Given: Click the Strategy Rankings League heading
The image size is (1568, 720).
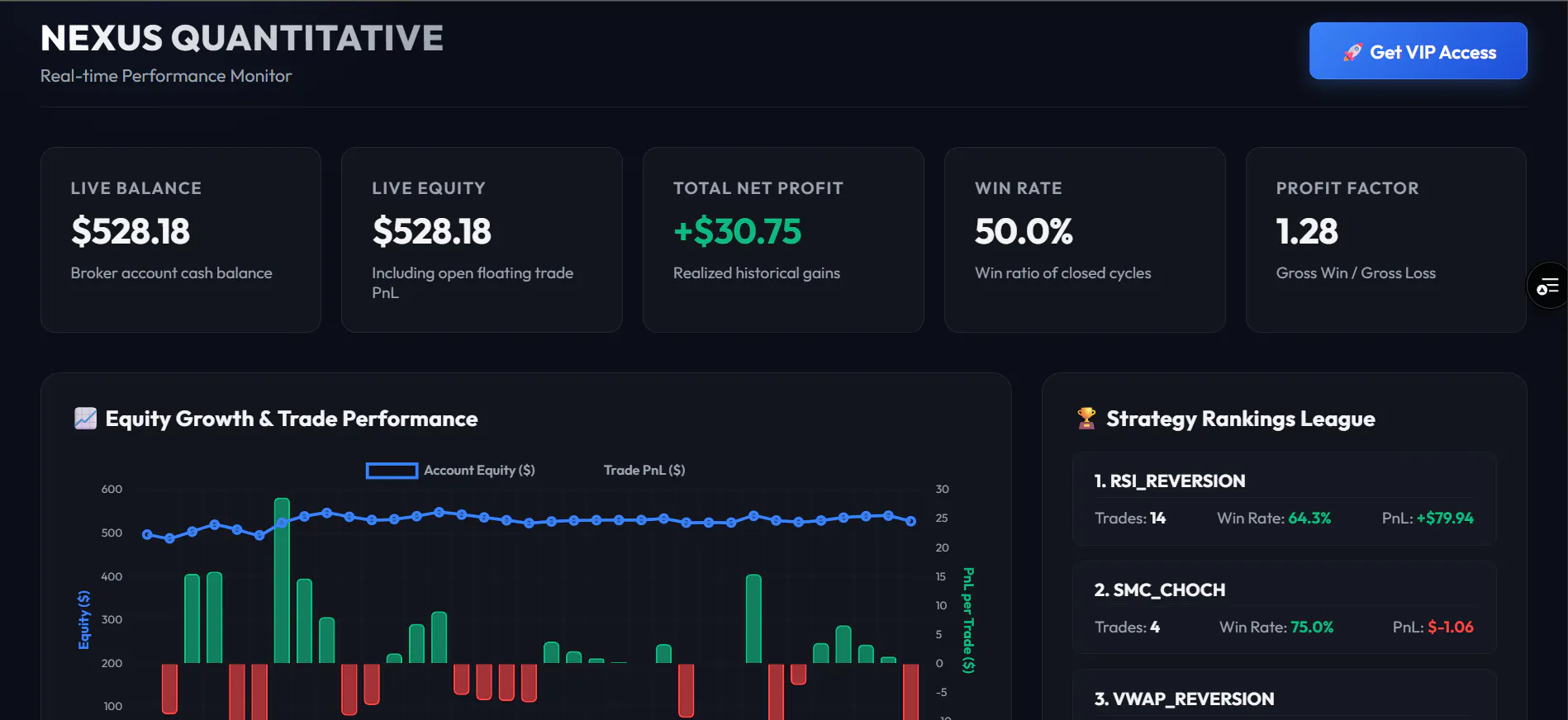Looking at the screenshot, I should coord(1241,419).
